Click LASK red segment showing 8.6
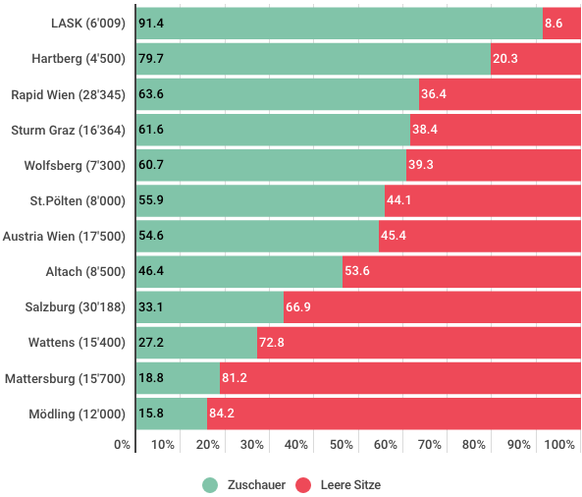The width and height of the screenshot is (582, 497). coord(562,23)
